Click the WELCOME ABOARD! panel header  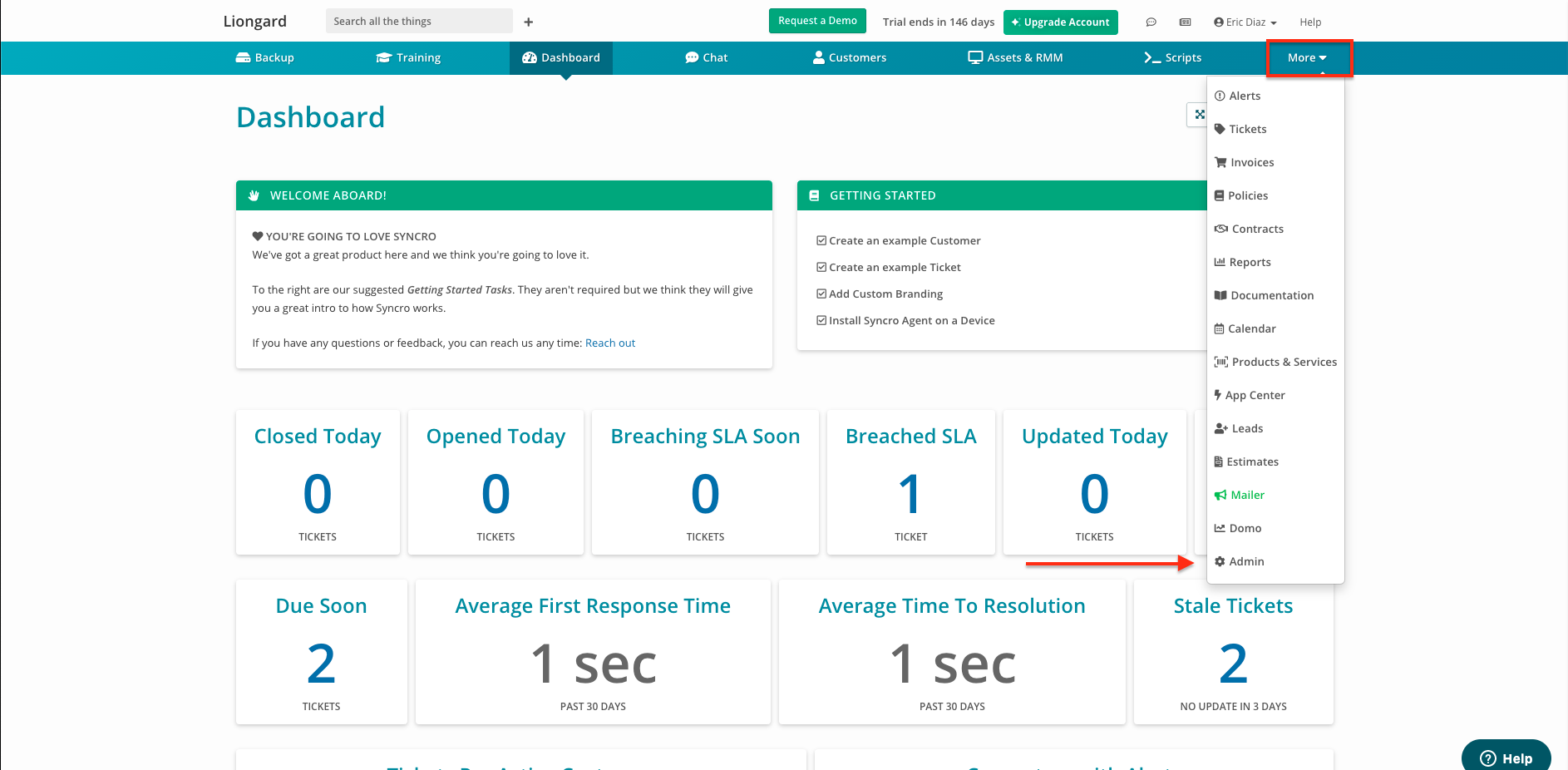pos(504,195)
